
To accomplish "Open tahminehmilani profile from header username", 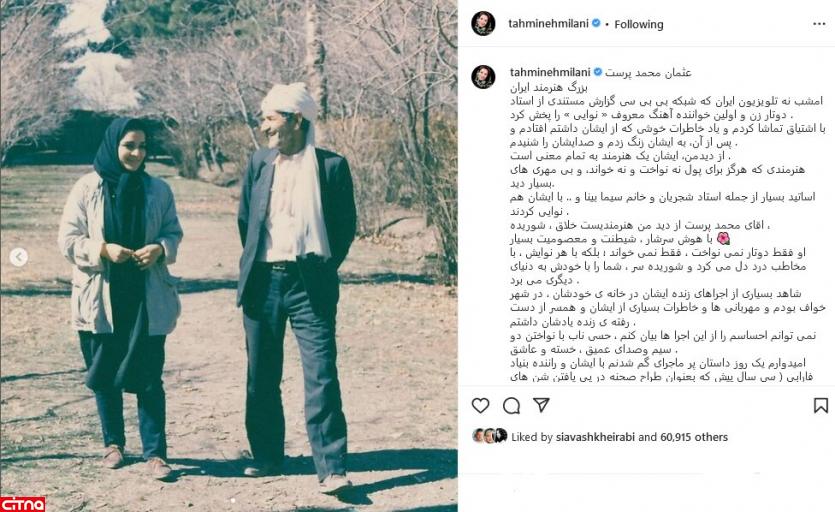I will click(549, 23).
